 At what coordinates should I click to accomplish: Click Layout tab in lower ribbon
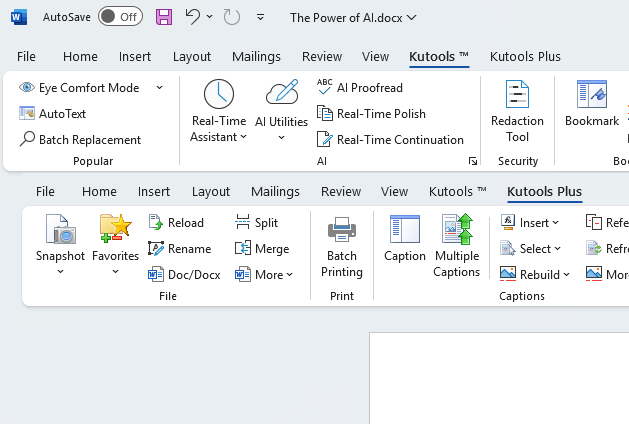click(211, 192)
